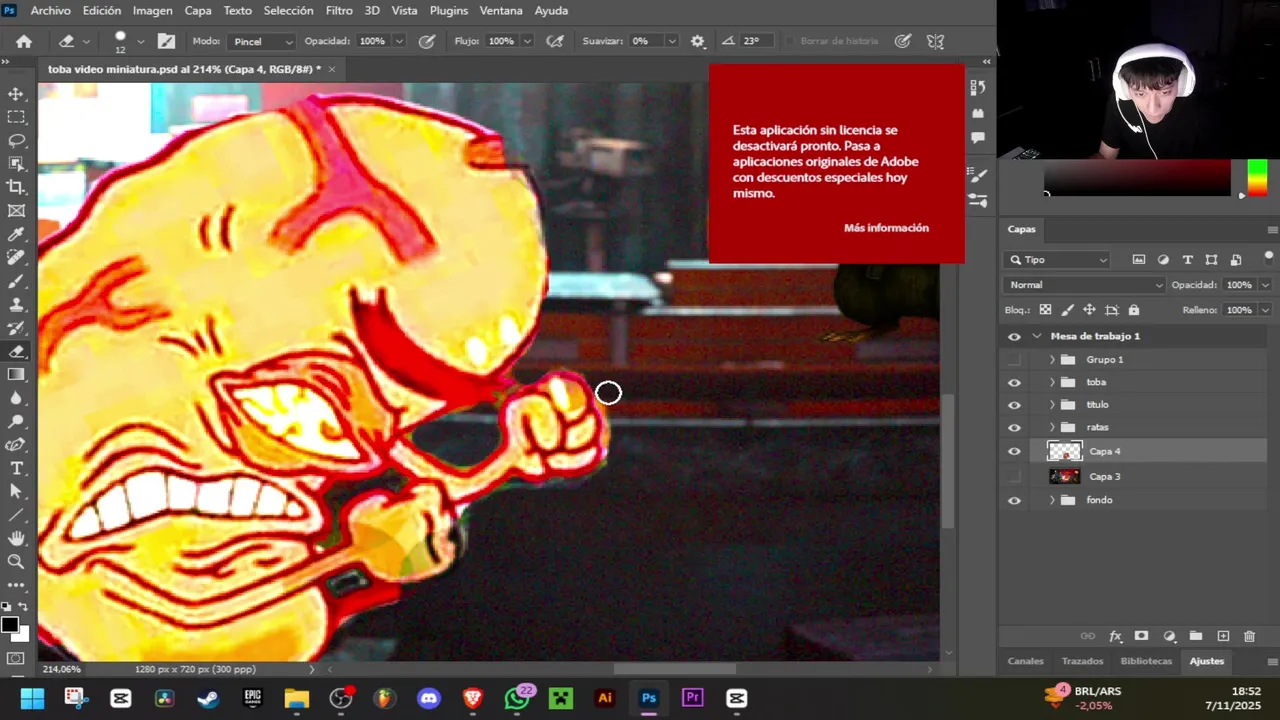The image size is (1280, 720).
Task: Create a new group folder icon
Action: [x=1195, y=636]
